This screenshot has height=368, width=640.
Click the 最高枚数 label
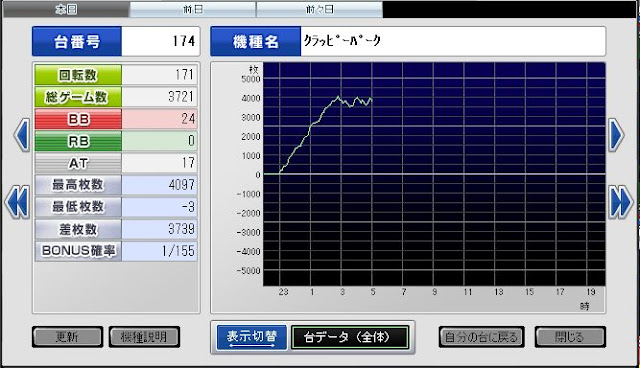pyautogui.click(x=78, y=185)
